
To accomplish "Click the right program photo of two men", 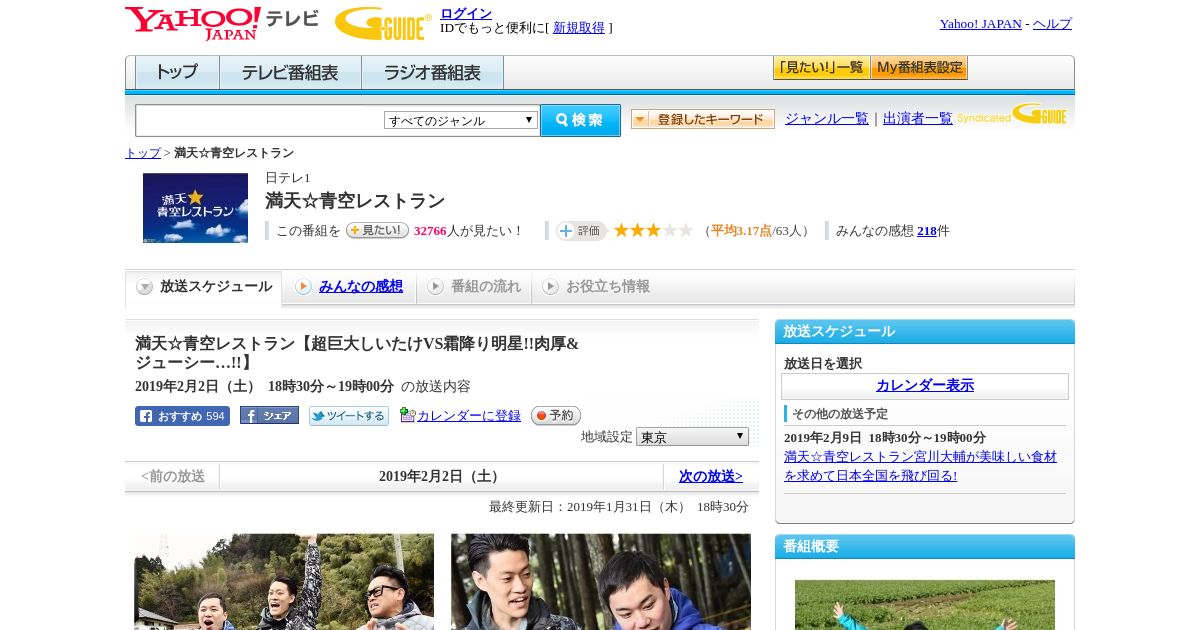I will pos(601,581).
